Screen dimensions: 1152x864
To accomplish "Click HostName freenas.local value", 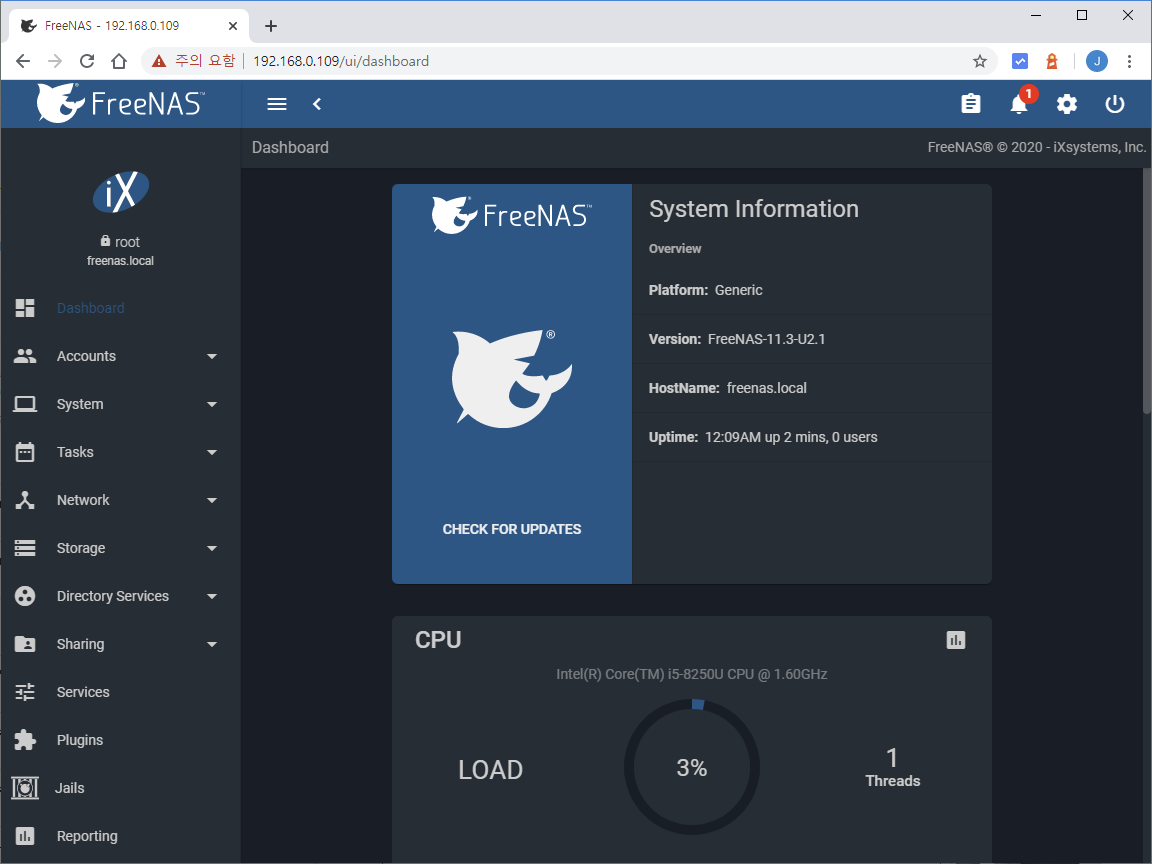I will pyautogui.click(x=766, y=388).
